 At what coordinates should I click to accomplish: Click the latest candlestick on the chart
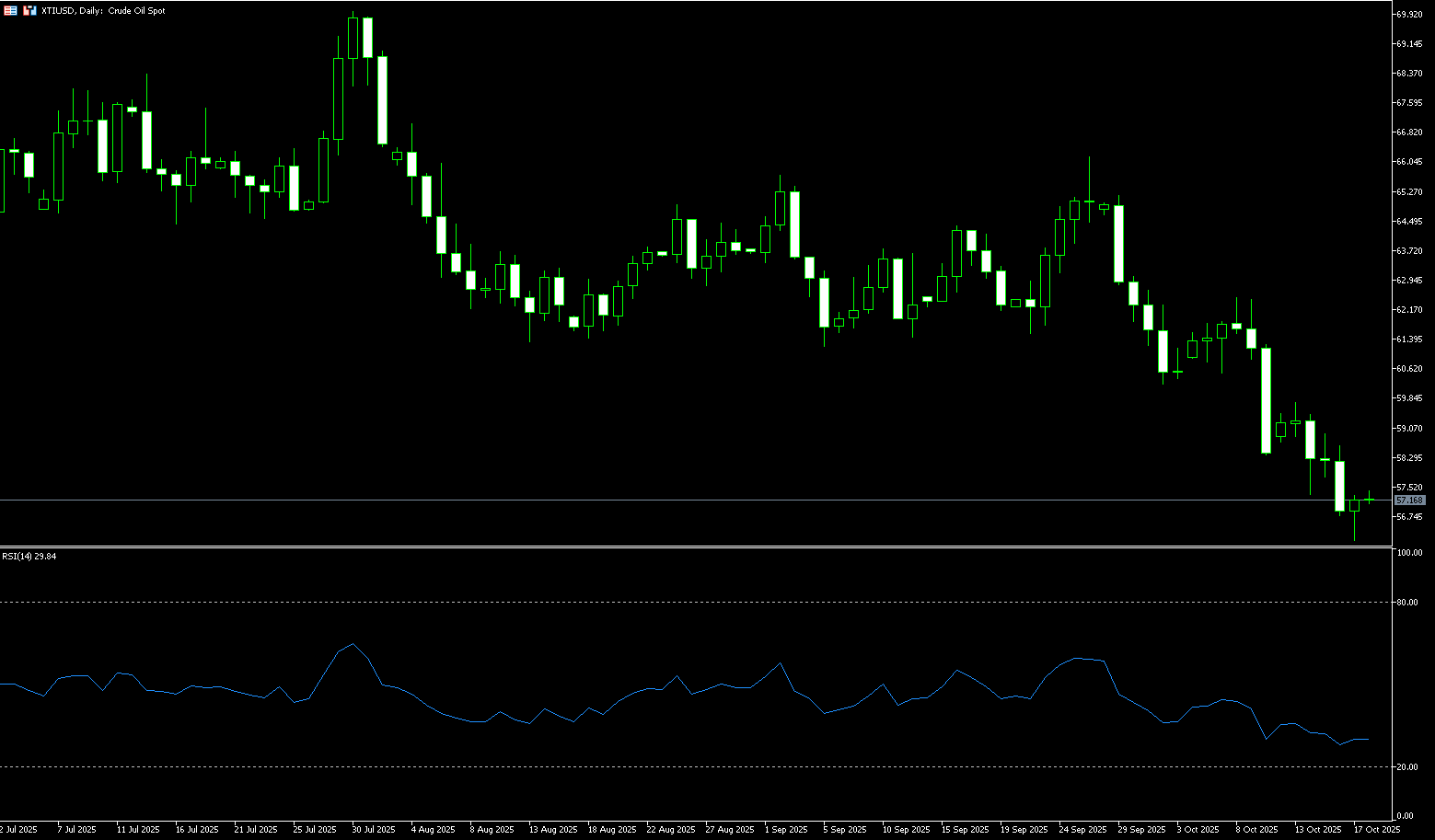tap(1369, 500)
